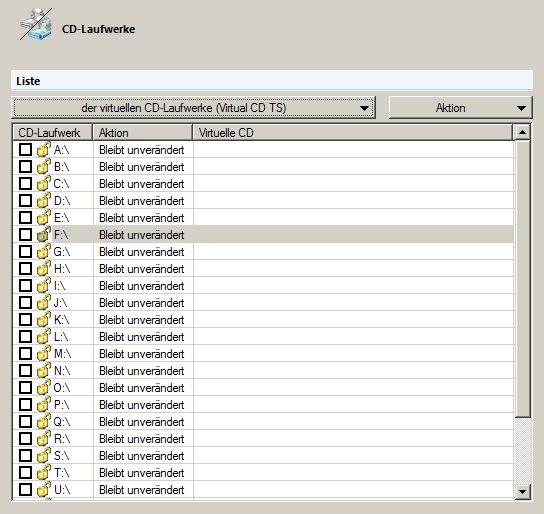This screenshot has height=514, width=544.
Task: Click the lock icon for drive R:\
Action: click(44, 439)
